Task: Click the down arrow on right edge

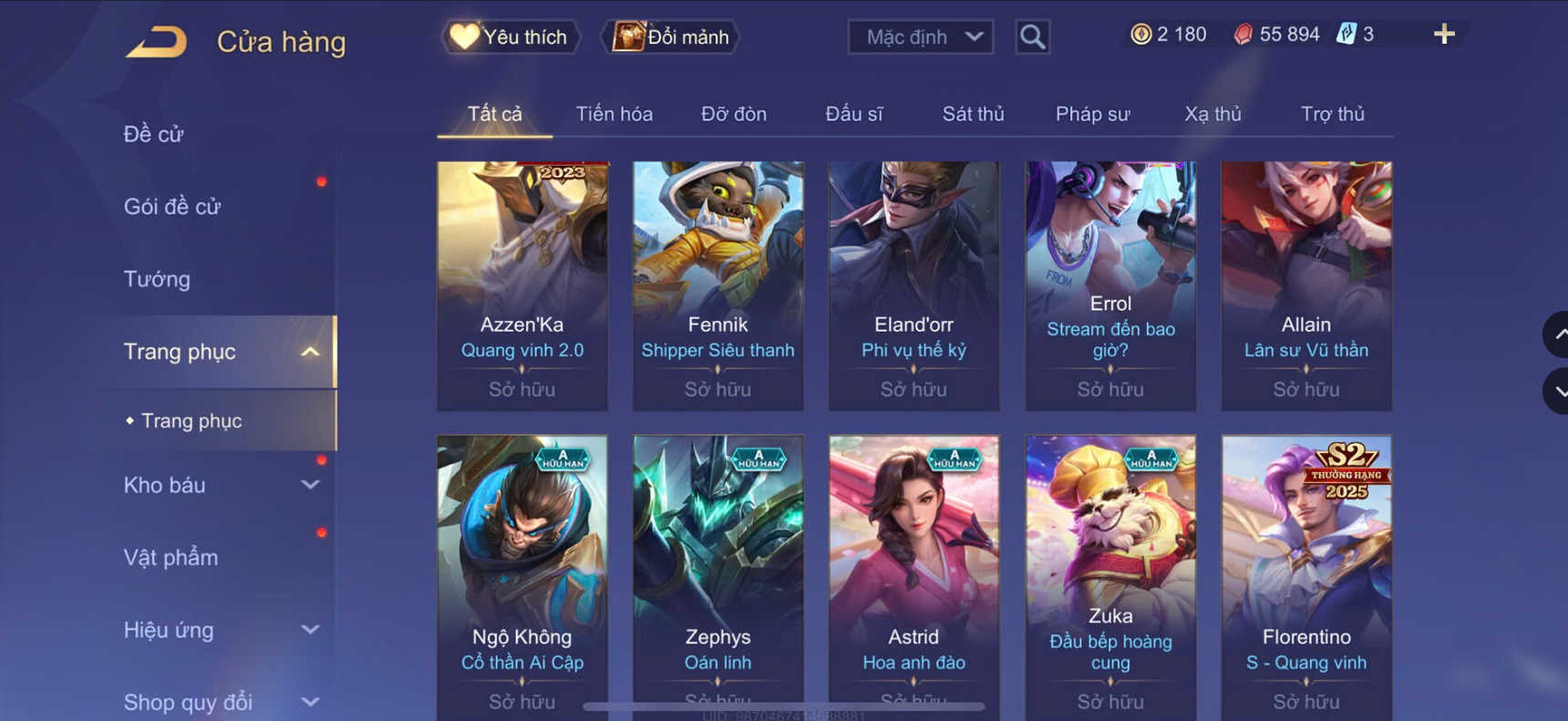Action: (1557, 391)
